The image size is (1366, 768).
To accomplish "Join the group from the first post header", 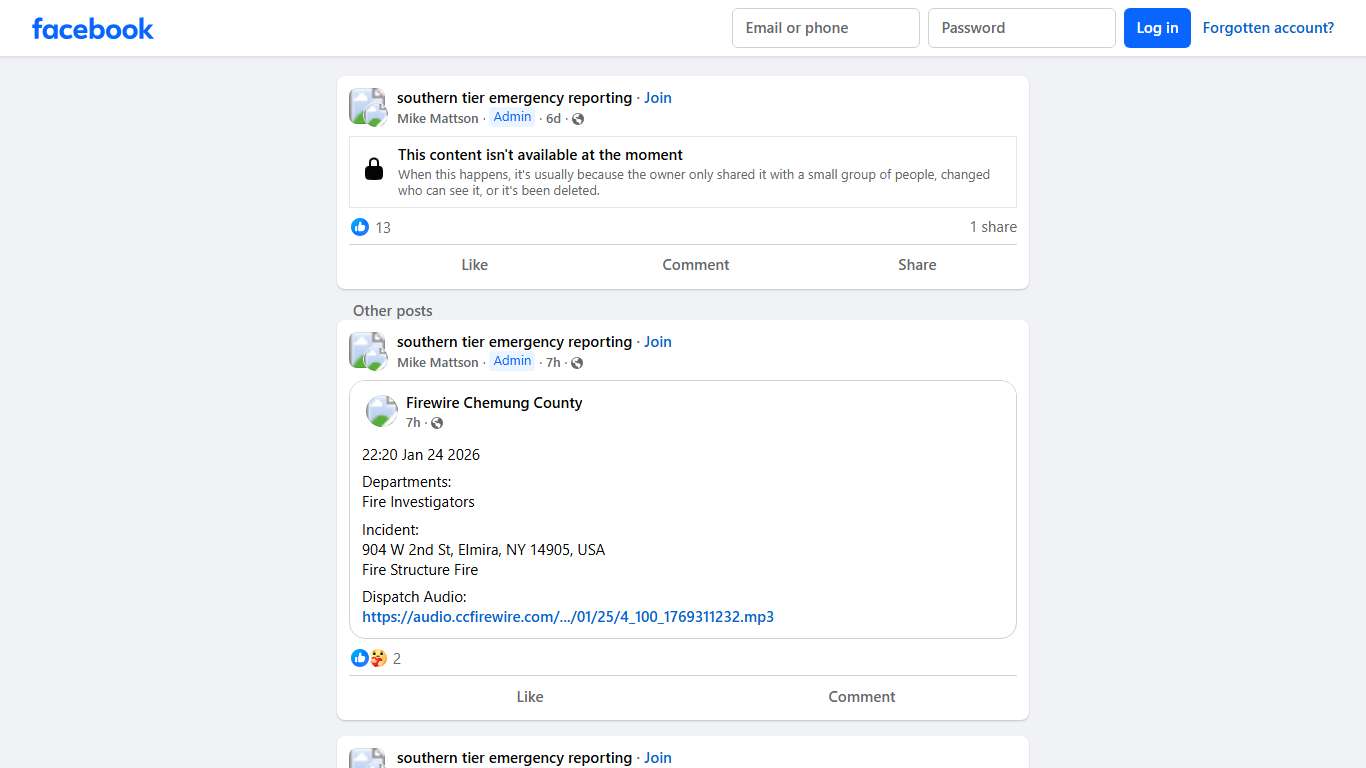I will pos(658,98).
